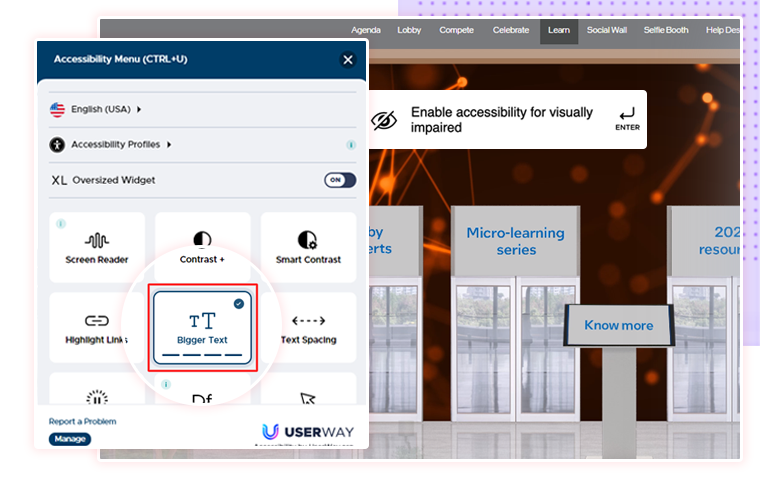Expand the Accessibility Profiles section
The image size is (760, 490).
click(121, 145)
